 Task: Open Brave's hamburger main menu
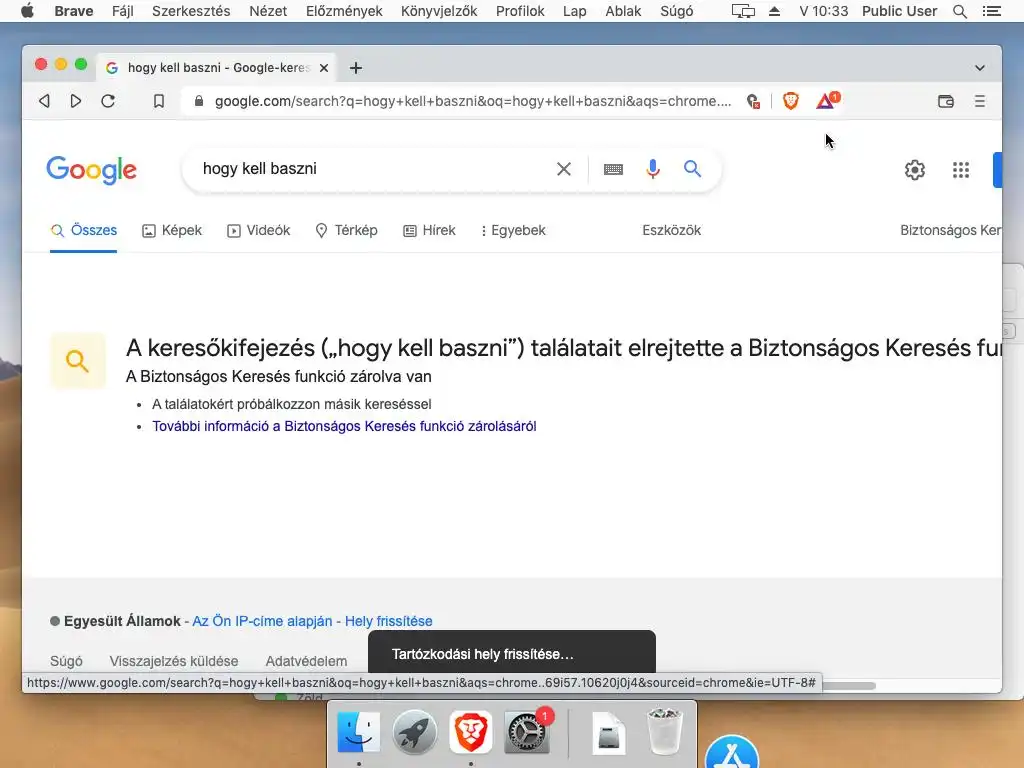point(980,101)
